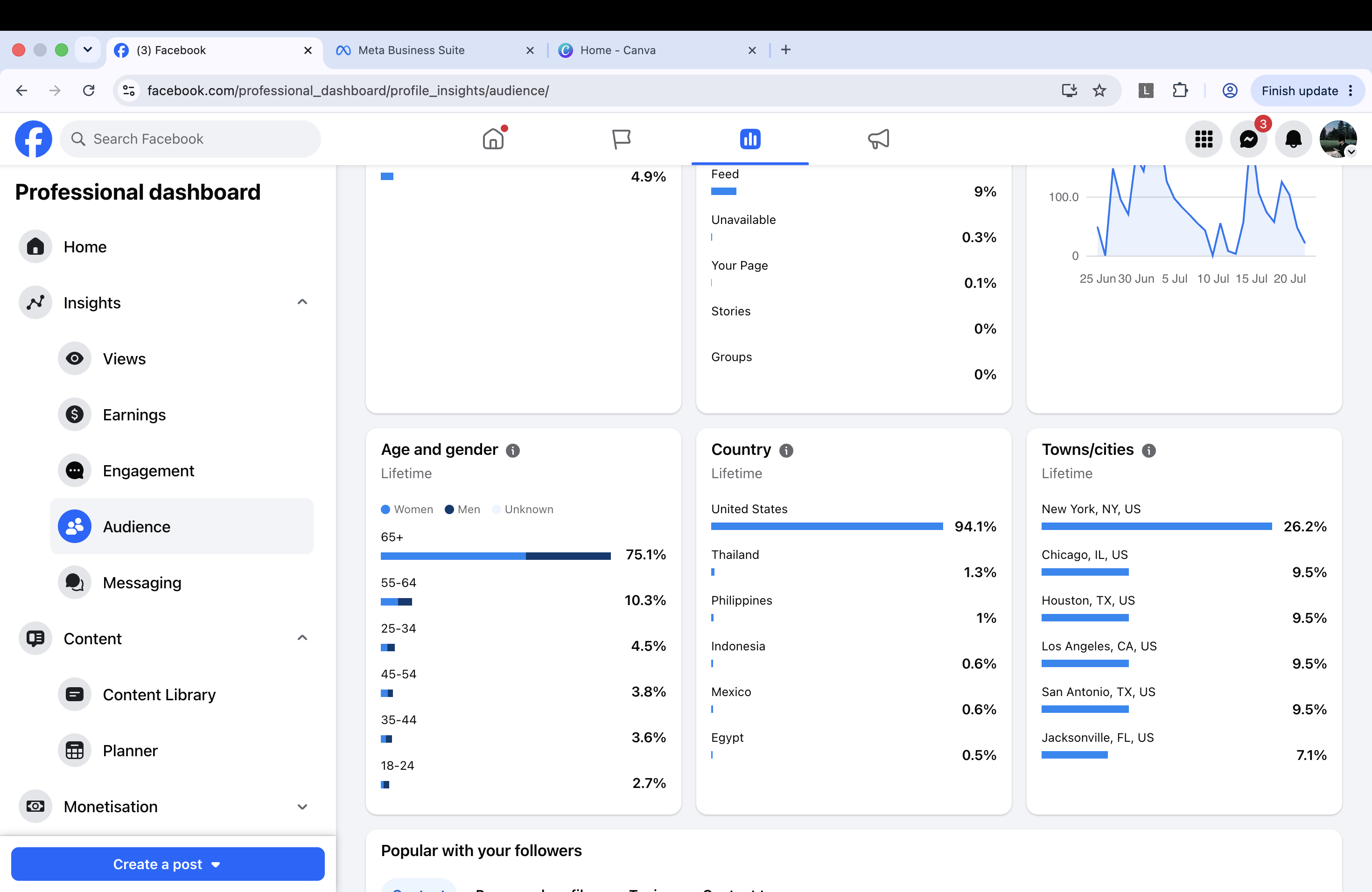
Task: Open Earnings insights page
Action: [x=182, y=414]
